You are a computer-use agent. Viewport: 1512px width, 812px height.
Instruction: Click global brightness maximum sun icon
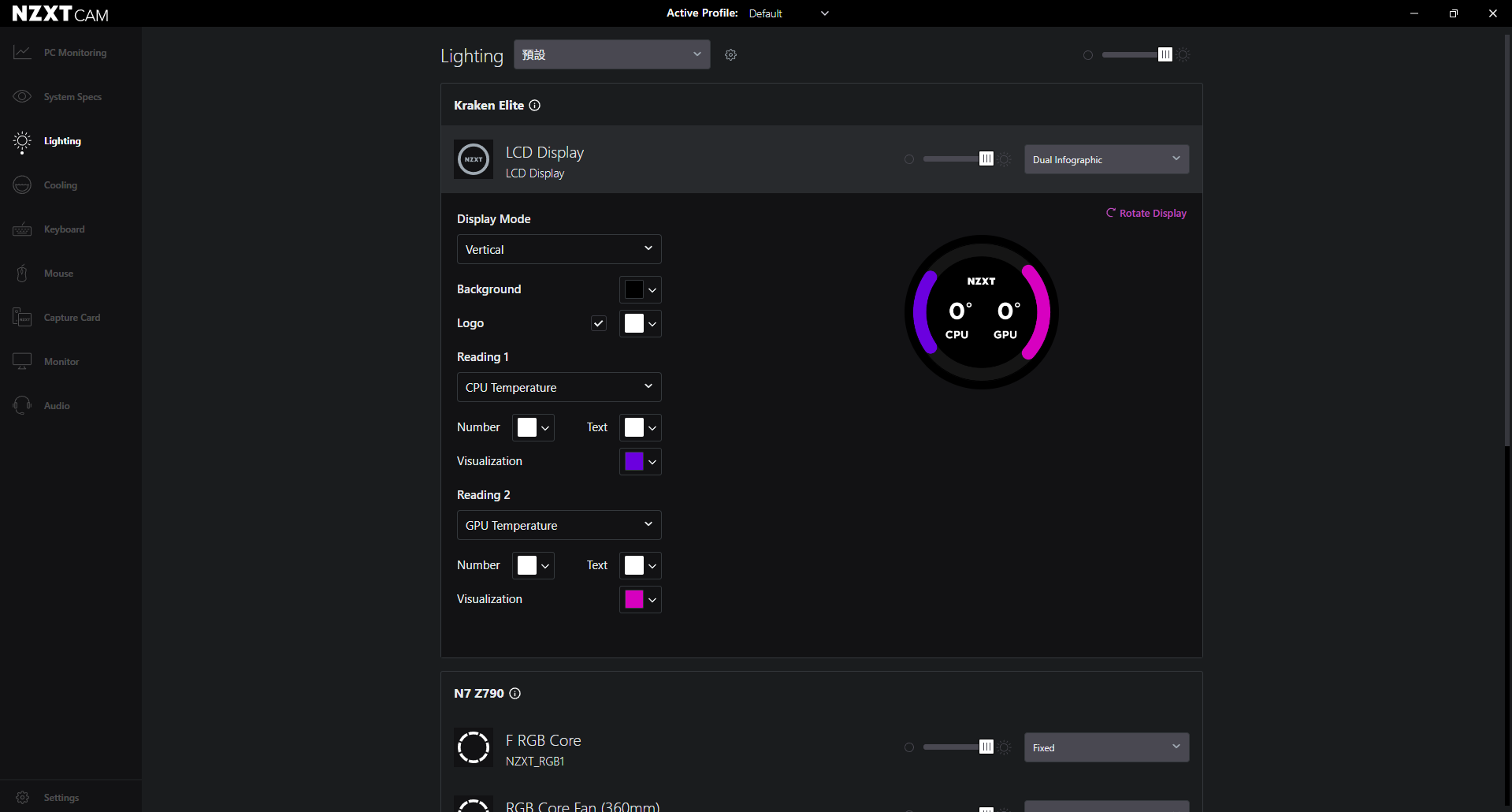1183,55
